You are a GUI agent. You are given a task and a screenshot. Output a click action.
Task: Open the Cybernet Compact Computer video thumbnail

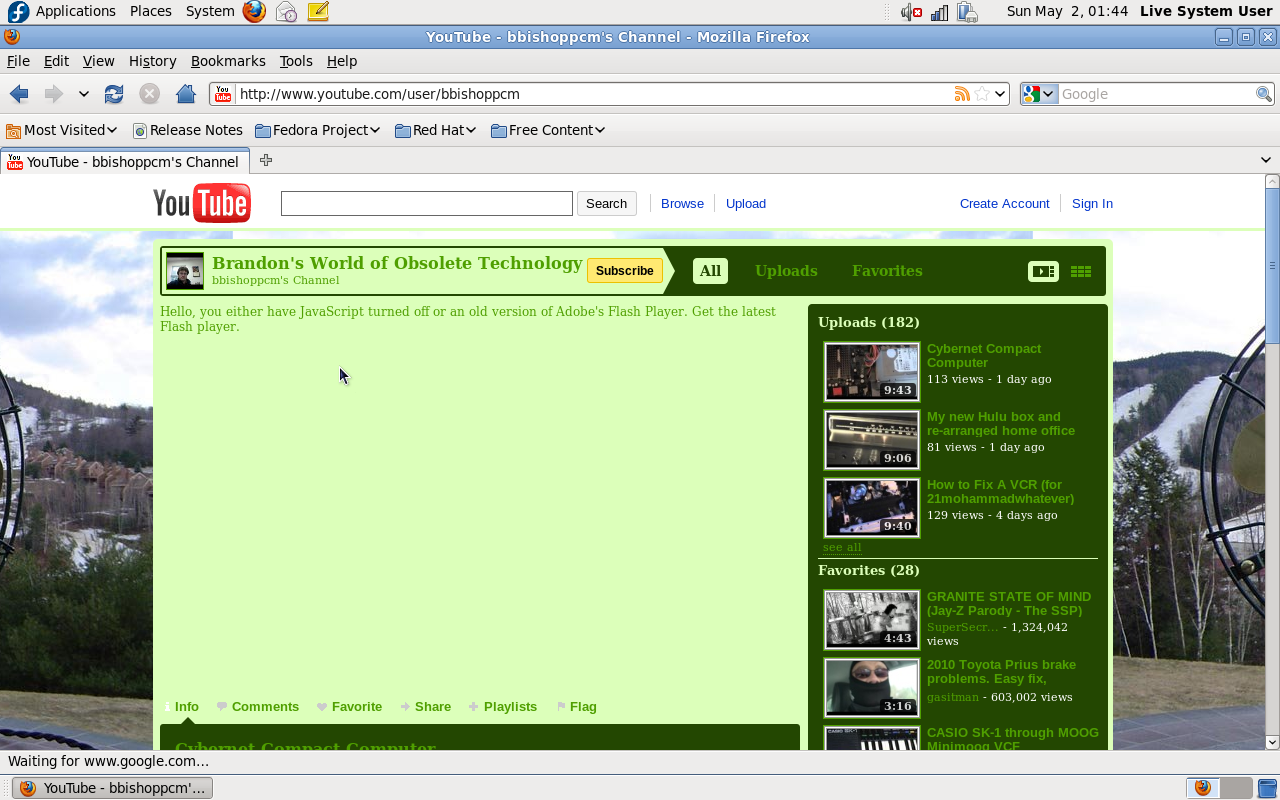click(871, 371)
